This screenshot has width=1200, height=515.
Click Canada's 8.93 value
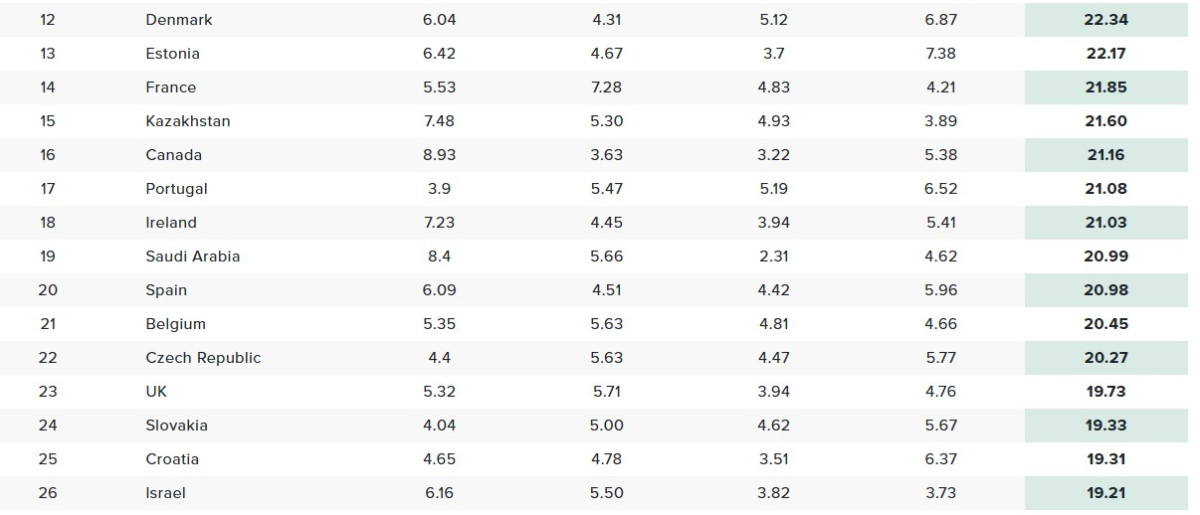439,155
